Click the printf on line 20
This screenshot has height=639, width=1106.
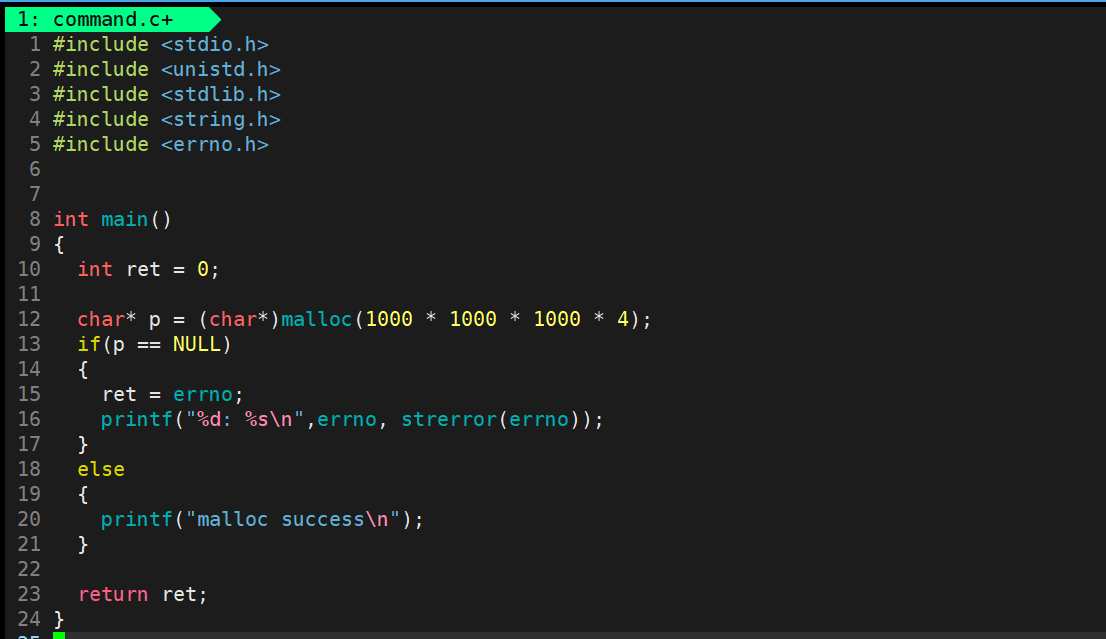click(137, 520)
